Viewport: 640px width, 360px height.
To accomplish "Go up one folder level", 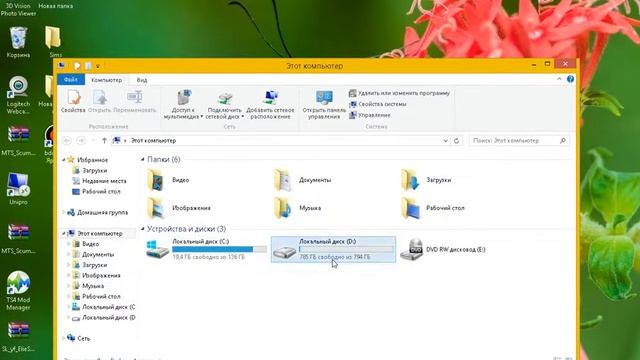I will 104,140.
